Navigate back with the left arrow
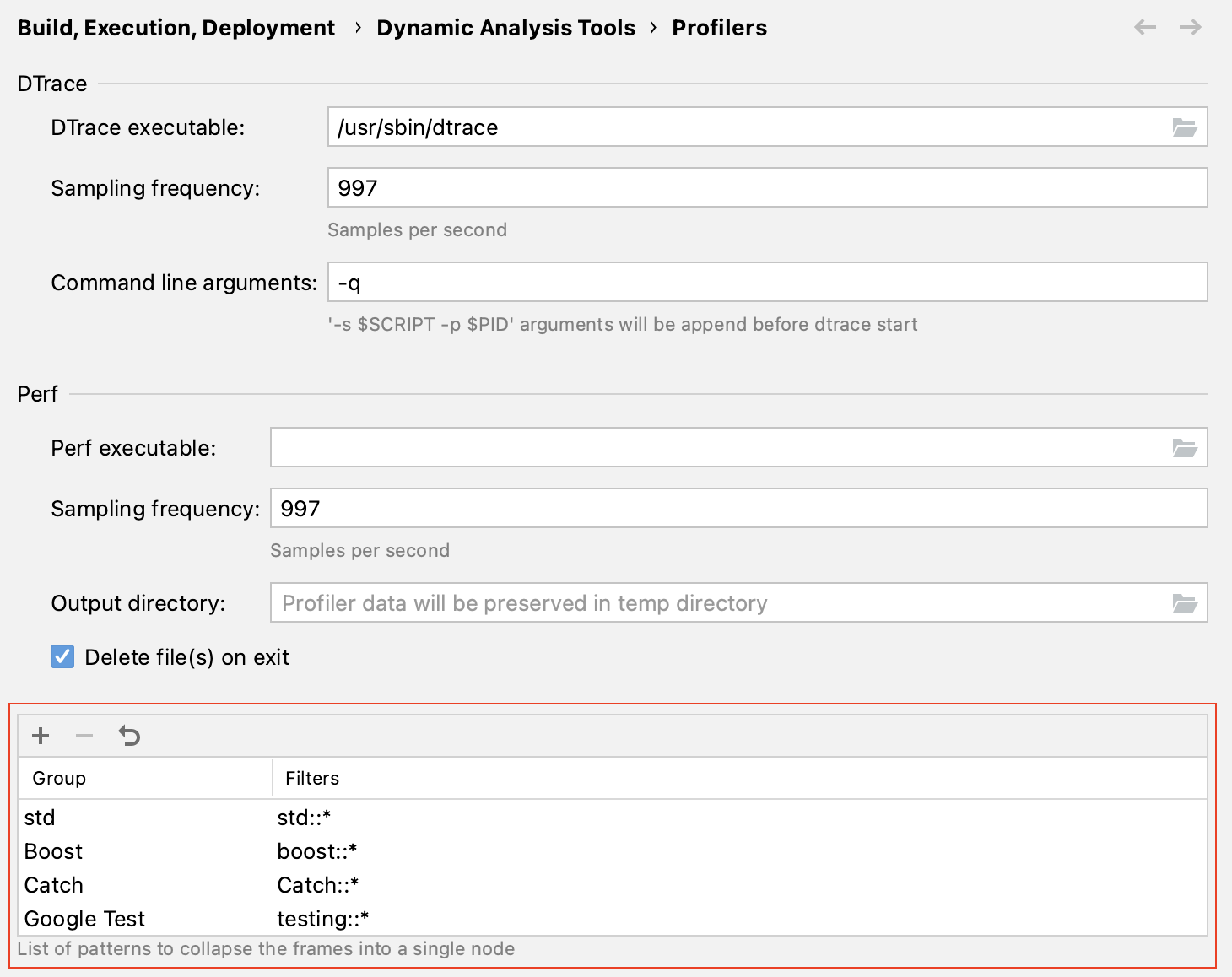Viewport: 1232px width, 977px height. 1145,28
